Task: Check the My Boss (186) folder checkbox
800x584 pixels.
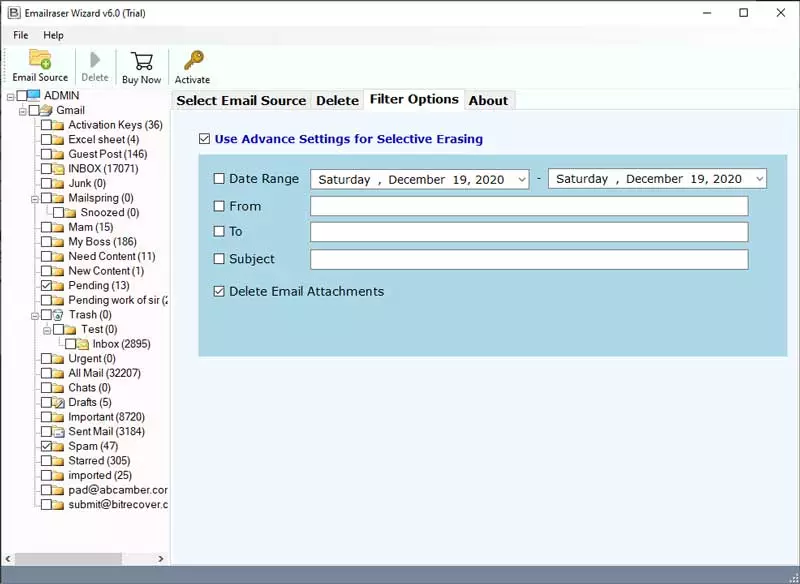Action: click(x=46, y=242)
